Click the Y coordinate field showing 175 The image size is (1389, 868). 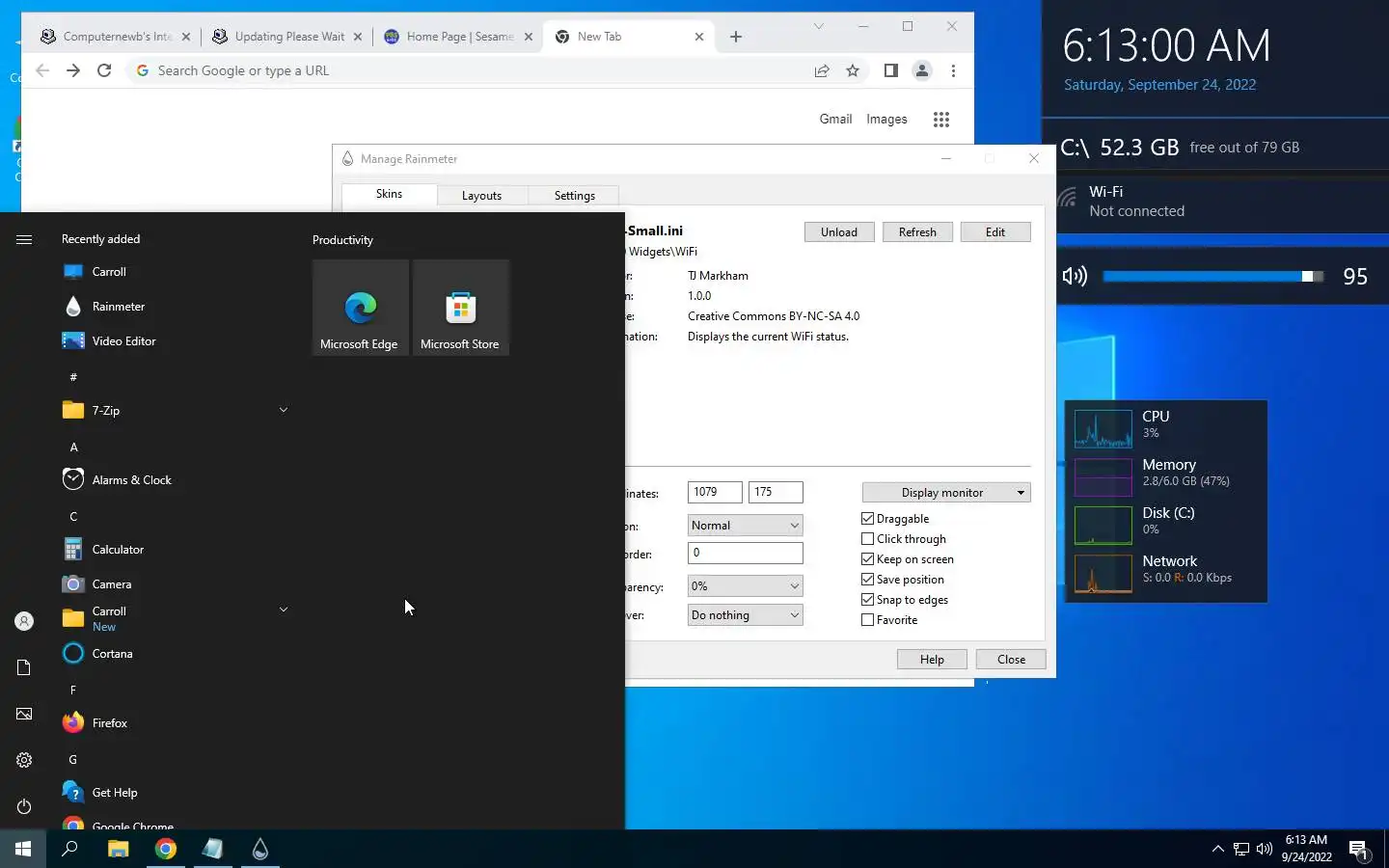776,492
